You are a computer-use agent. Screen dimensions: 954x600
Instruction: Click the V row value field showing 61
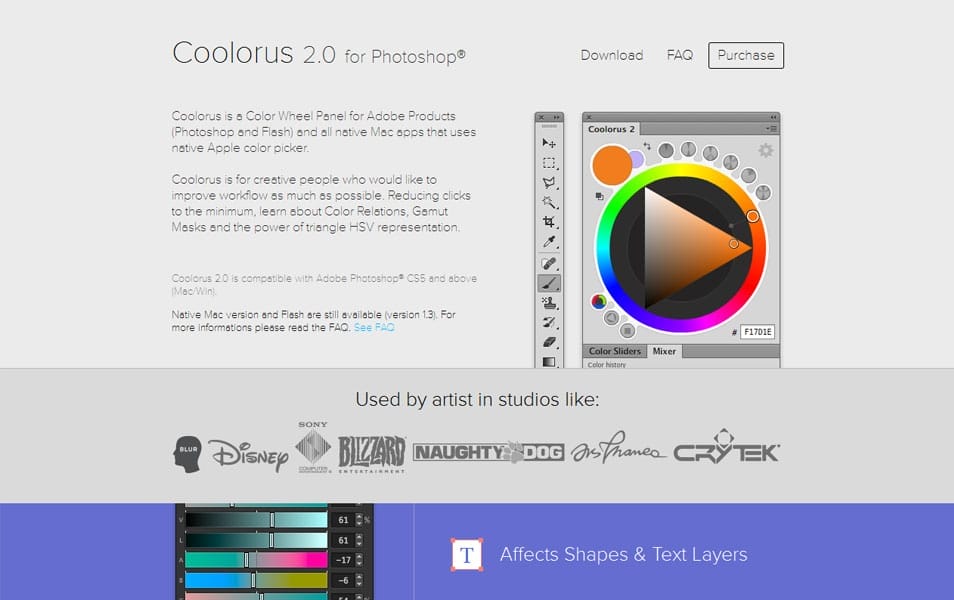click(343, 520)
